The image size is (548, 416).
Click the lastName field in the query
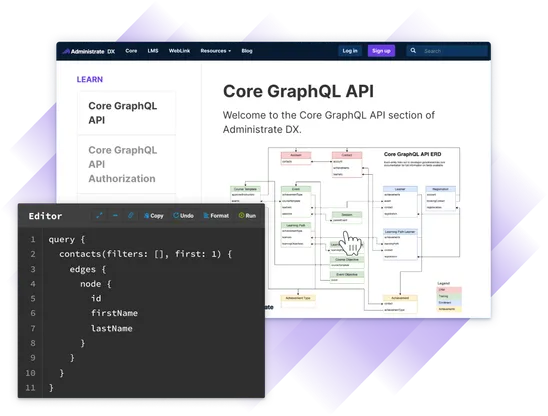point(111,329)
